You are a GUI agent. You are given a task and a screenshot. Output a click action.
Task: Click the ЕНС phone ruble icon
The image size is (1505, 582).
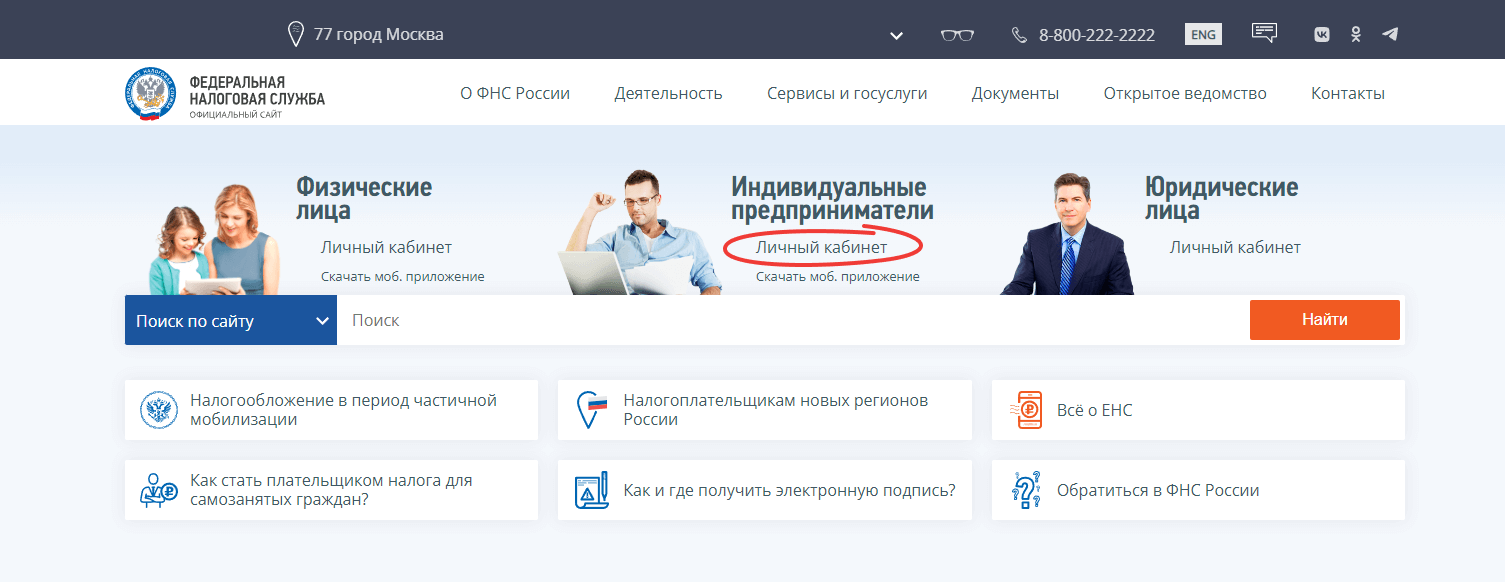[x=1028, y=410]
